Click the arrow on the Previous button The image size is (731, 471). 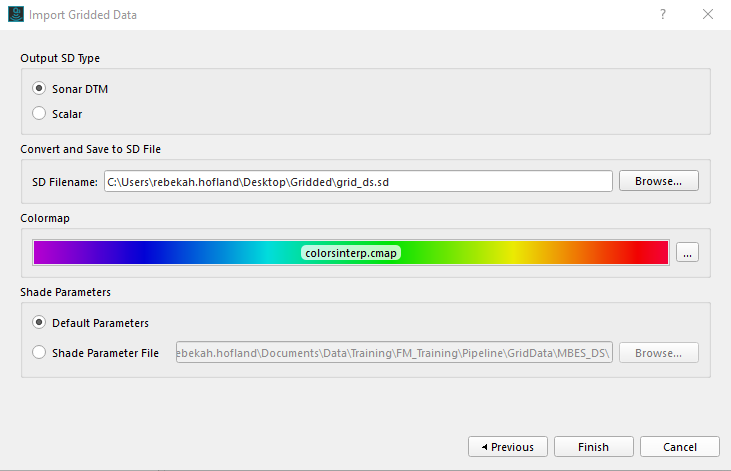[484, 447]
